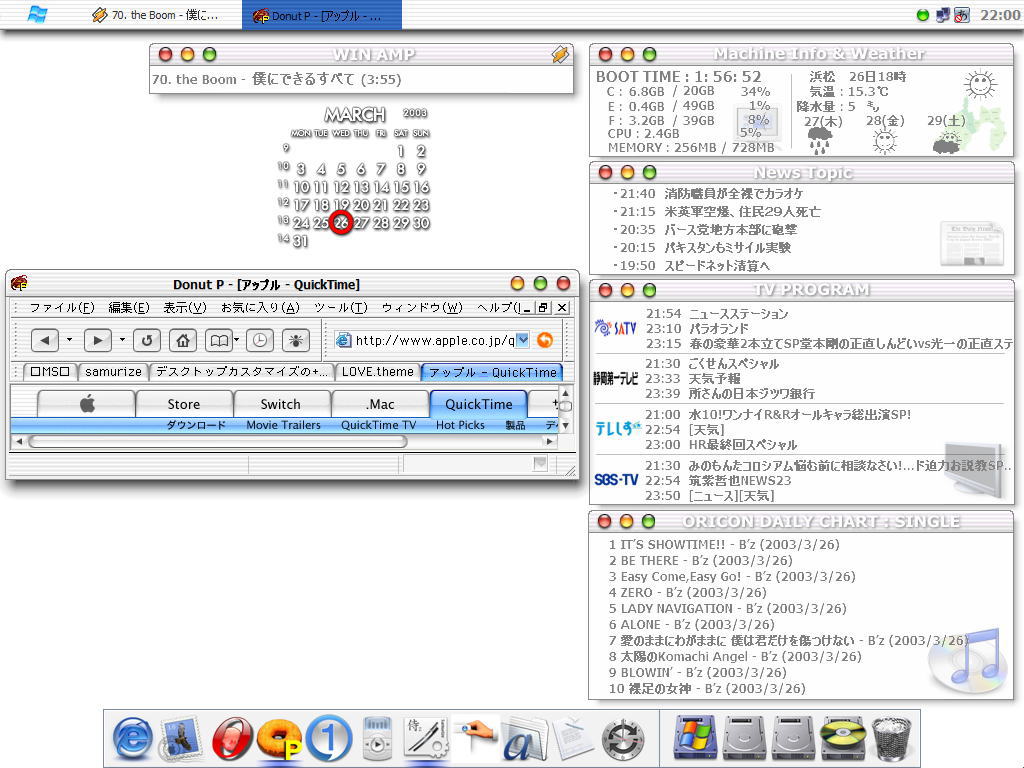The image size is (1024, 768).
Task: Open the favorites book icon in Donut P
Action: 219,340
